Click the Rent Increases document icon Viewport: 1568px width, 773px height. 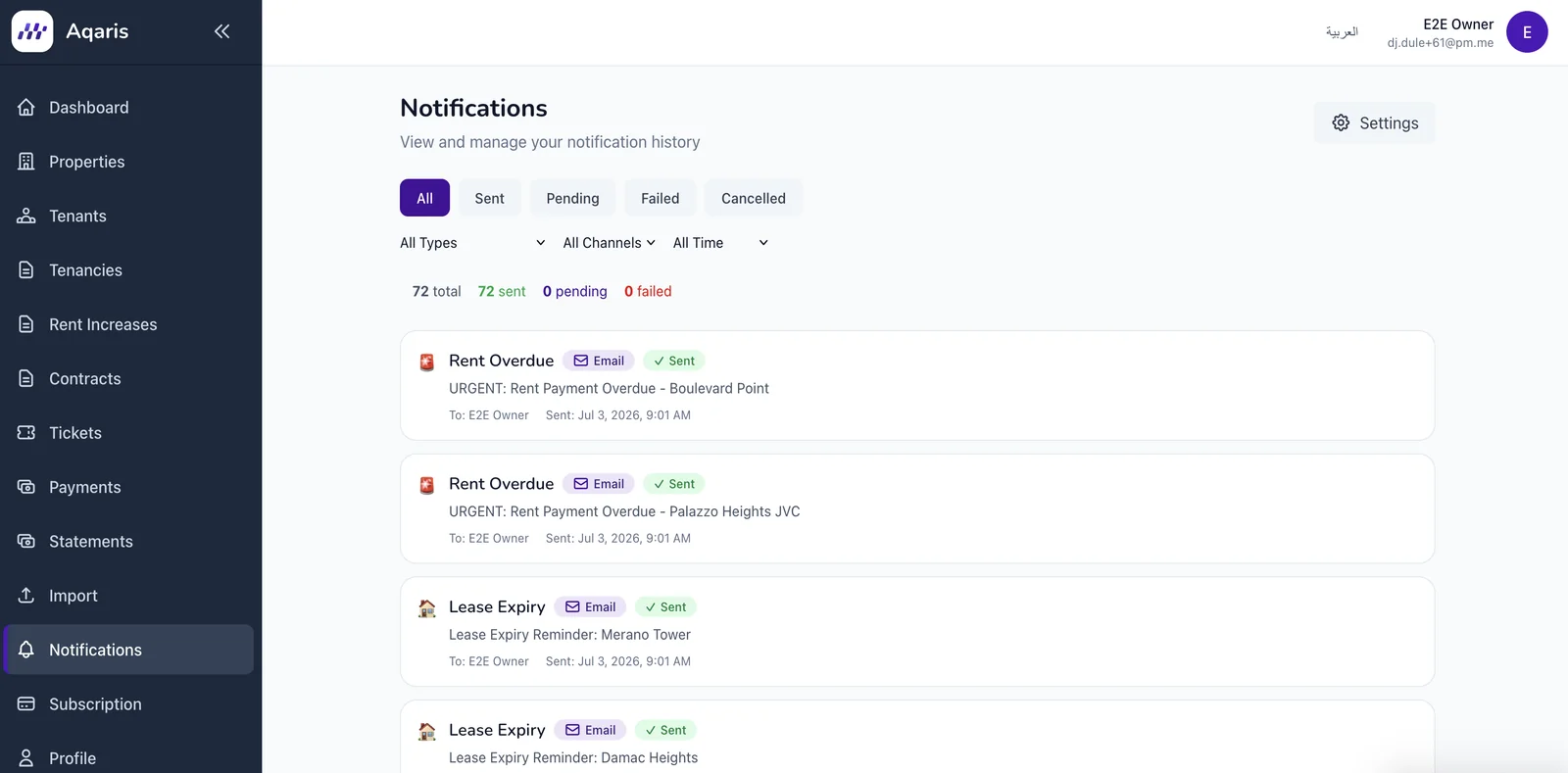pos(26,324)
